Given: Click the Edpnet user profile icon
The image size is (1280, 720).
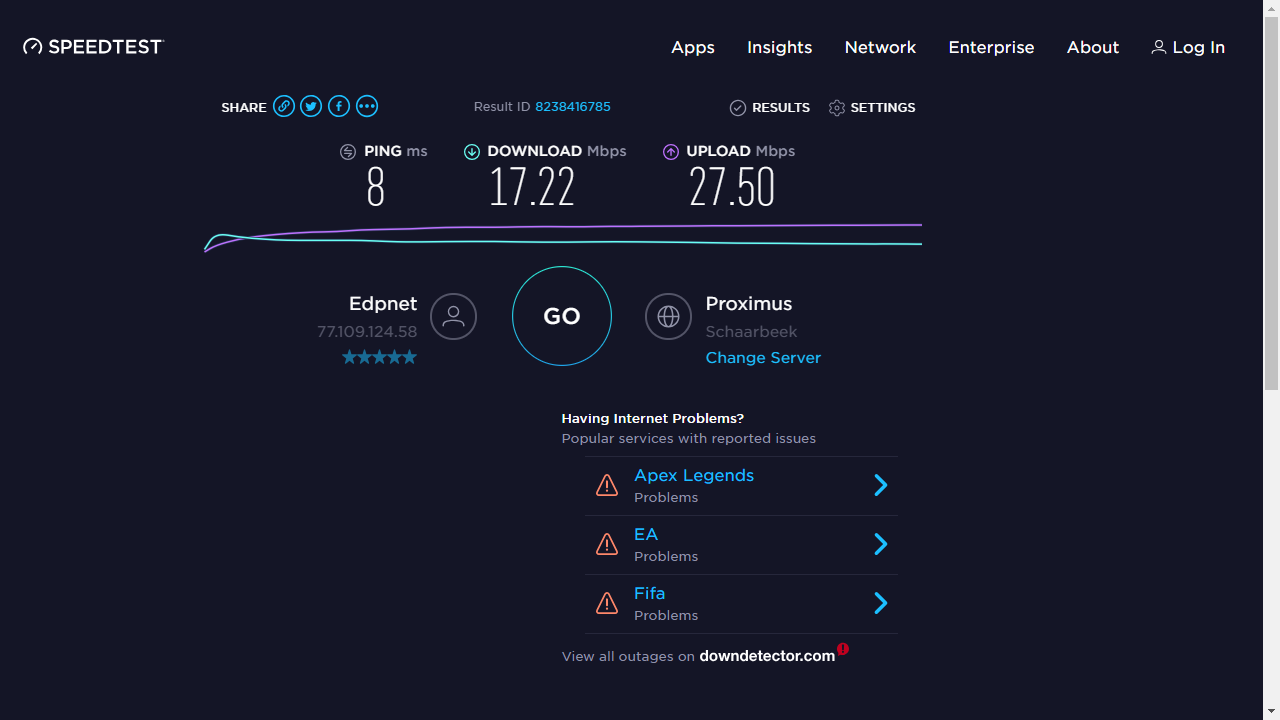Looking at the screenshot, I should pos(453,317).
